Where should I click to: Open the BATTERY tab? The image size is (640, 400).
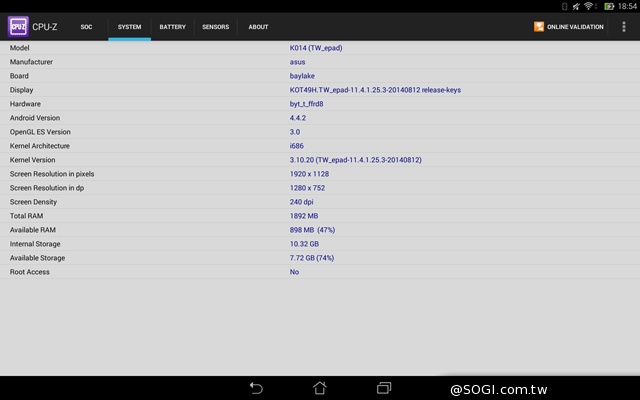[172, 27]
